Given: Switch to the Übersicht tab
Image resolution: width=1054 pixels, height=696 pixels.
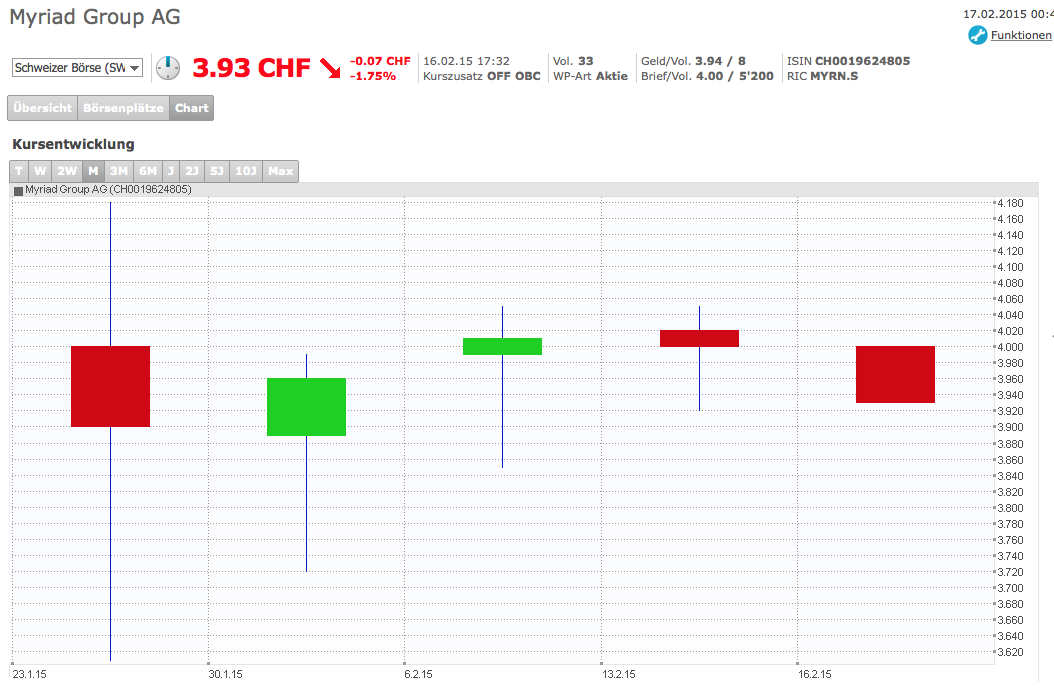Looking at the screenshot, I should (x=42, y=108).
